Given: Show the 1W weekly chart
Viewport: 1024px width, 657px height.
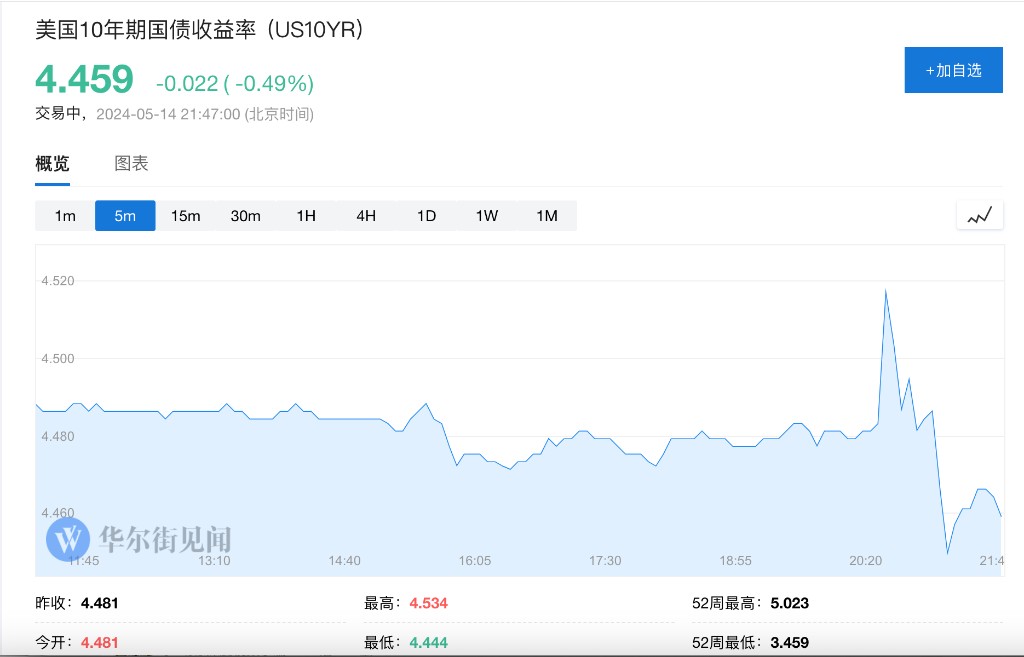Looking at the screenshot, I should tap(486, 216).
